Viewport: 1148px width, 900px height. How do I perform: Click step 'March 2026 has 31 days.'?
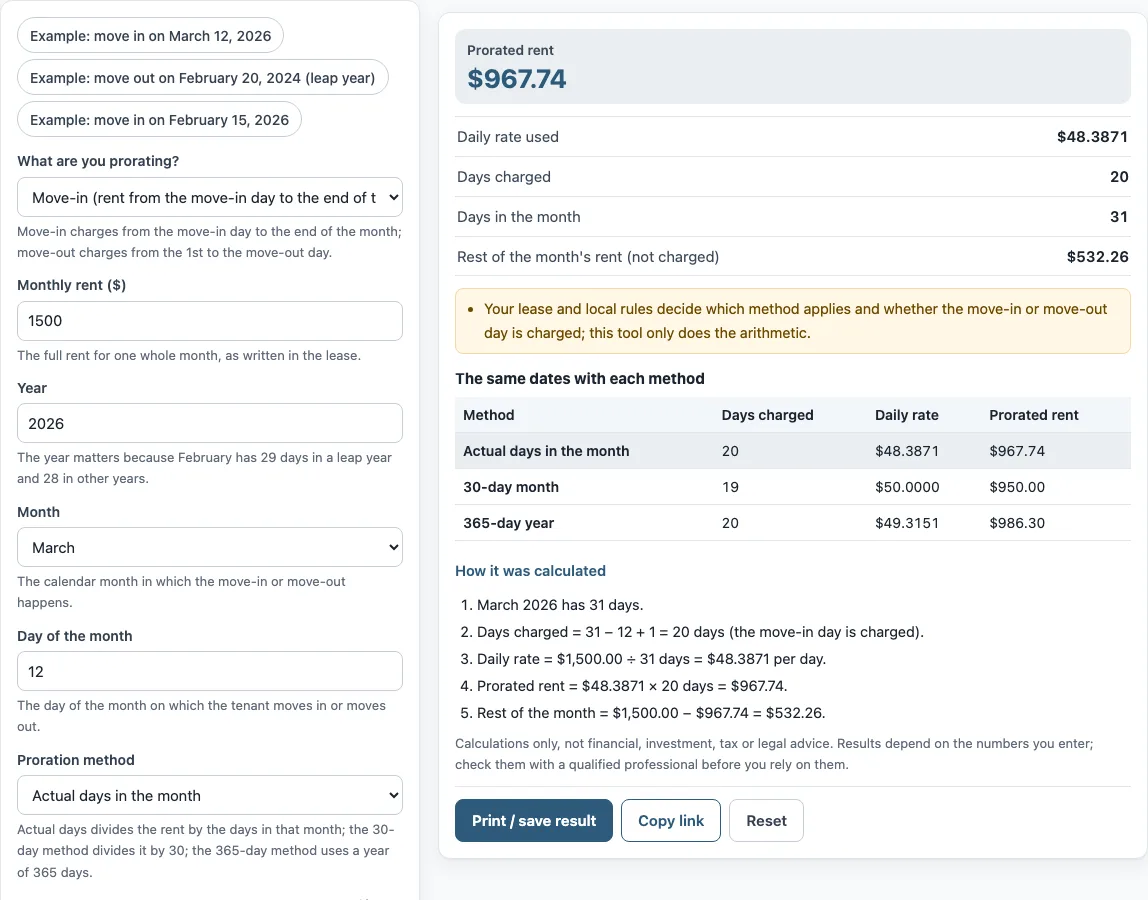pos(560,605)
